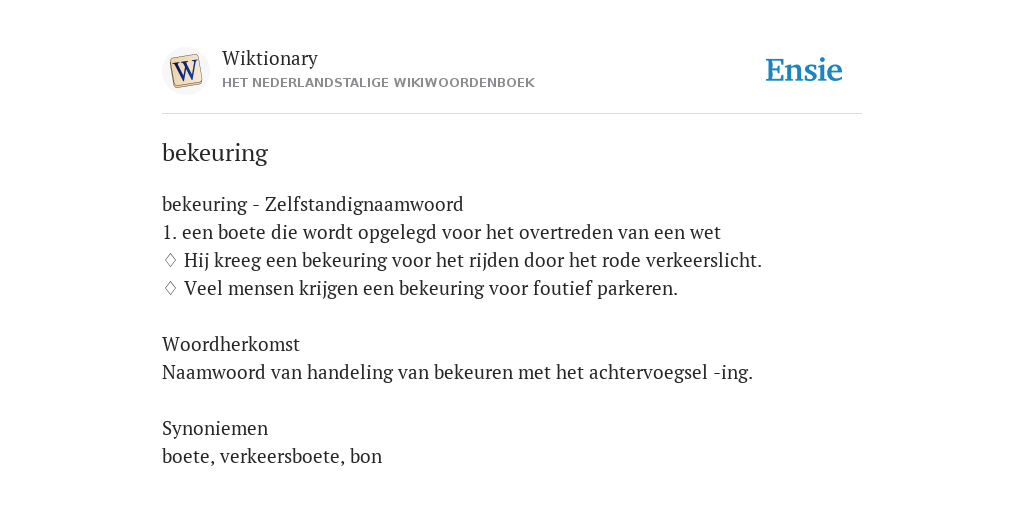The height and width of the screenshot is (512, 1024).
Task: Click the Woordherkomst section label
Action: (231, 344)
